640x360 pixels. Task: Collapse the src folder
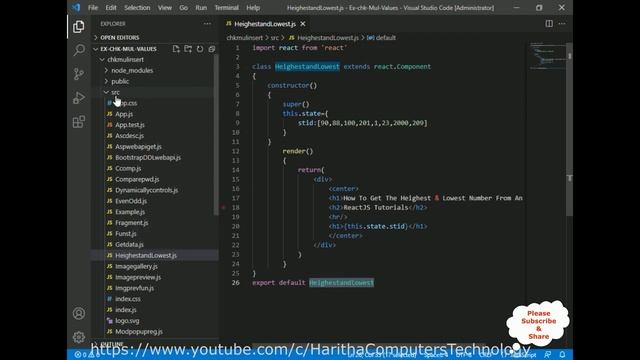[x=116, y=92]
